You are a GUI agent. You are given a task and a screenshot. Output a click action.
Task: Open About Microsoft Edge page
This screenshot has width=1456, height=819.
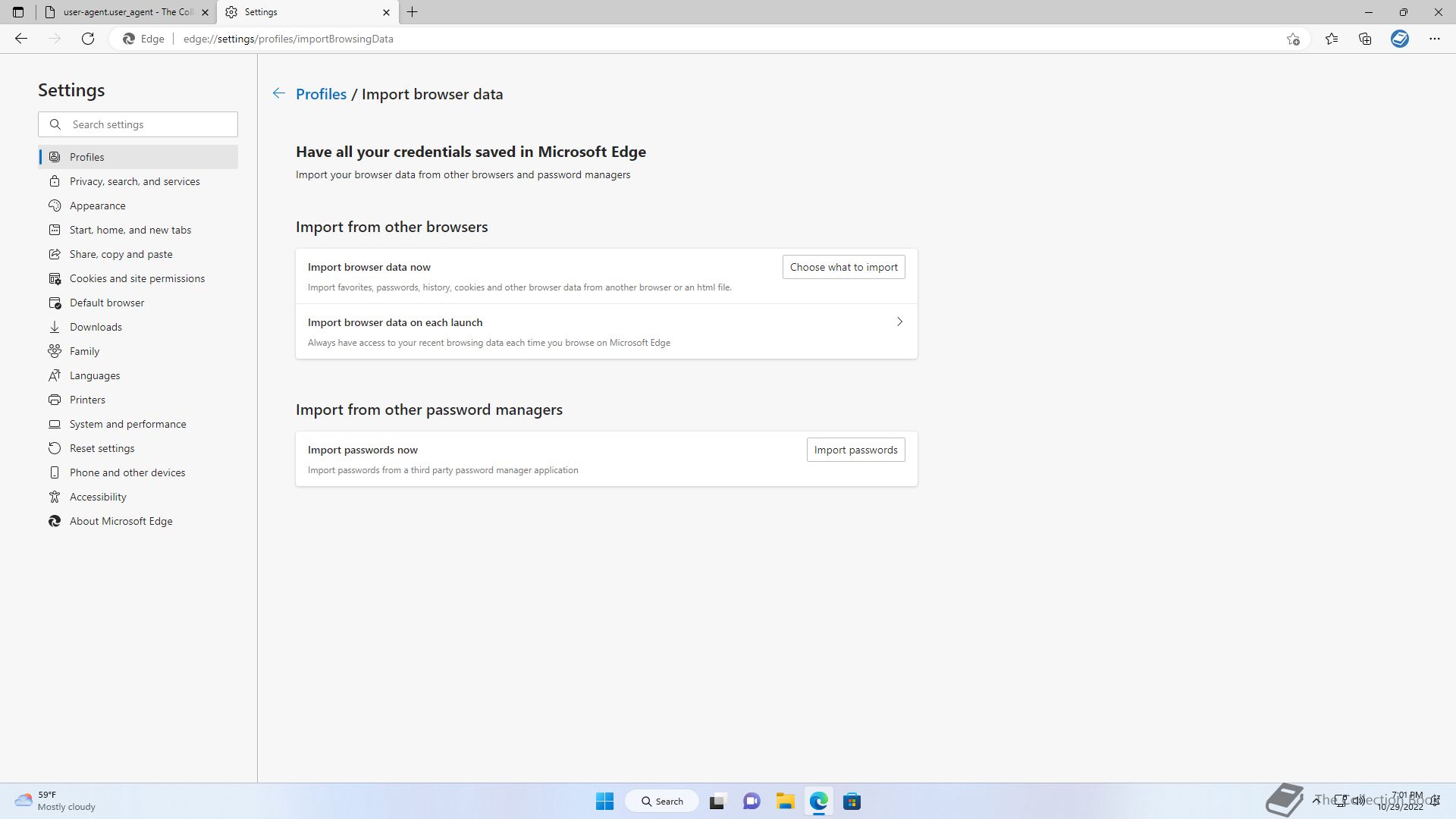(138, 521)
